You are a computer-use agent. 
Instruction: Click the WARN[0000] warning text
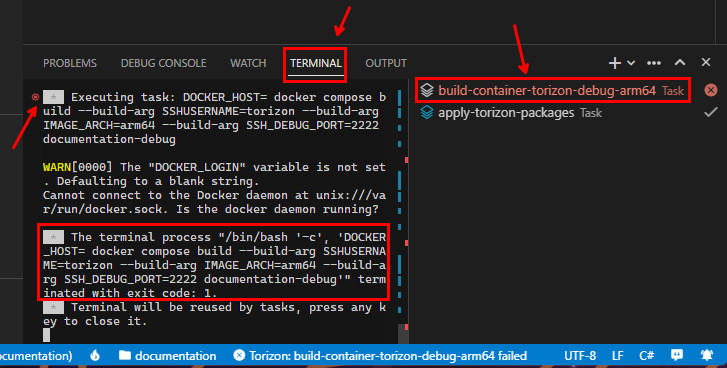(x=77, y=167)
